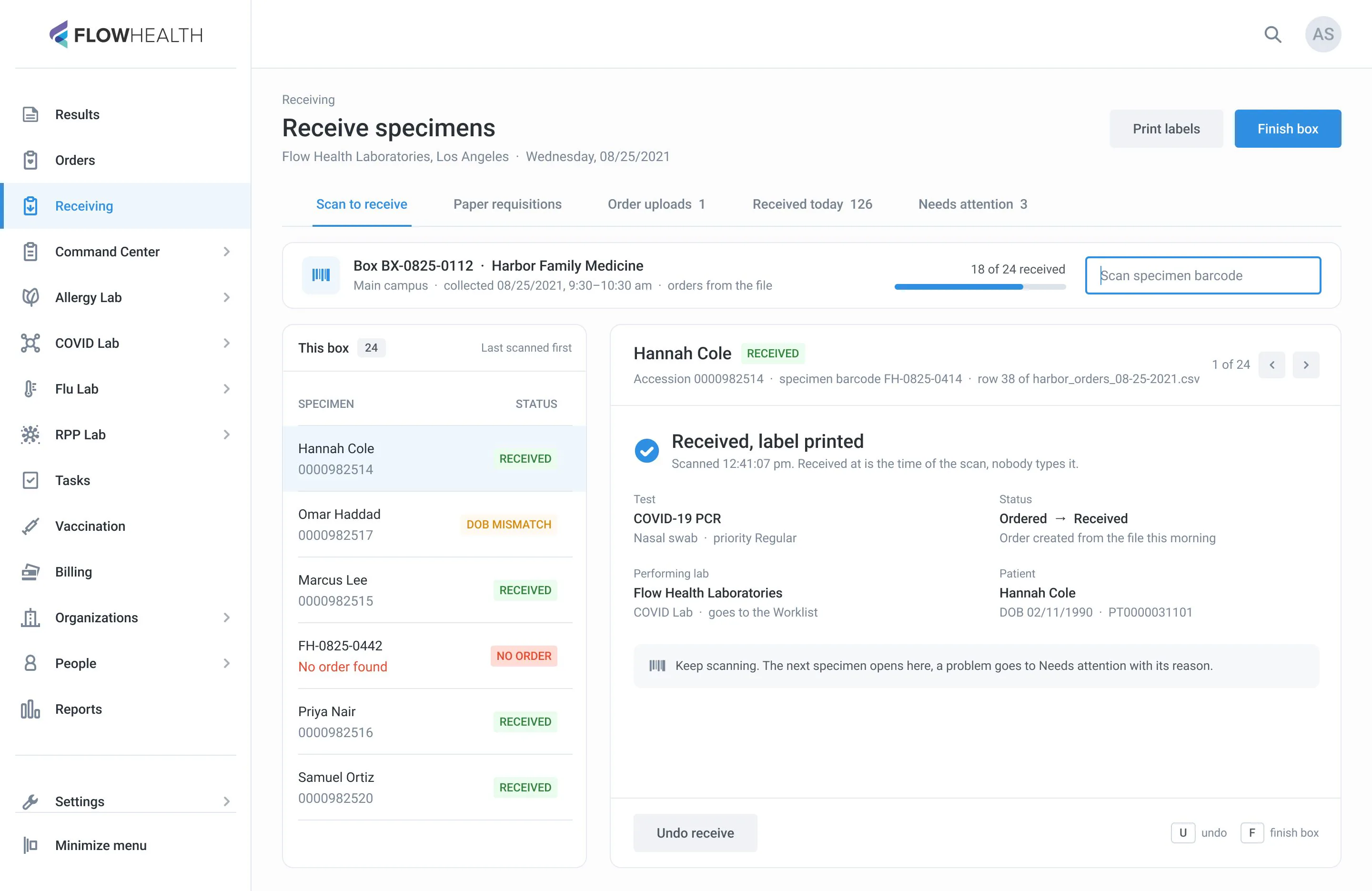Expand the Flu Lab chevron

[227, 389]
